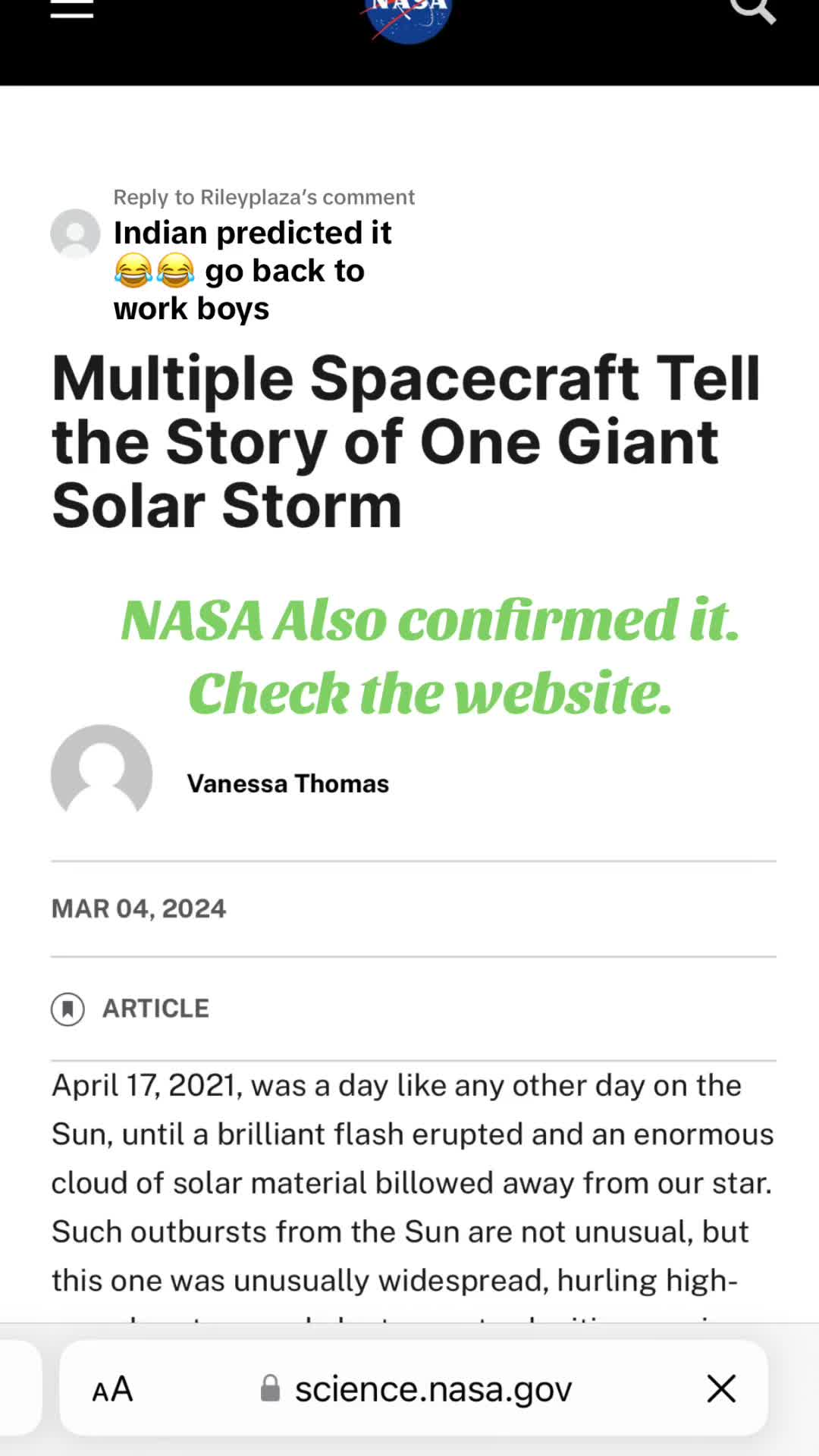Open the AA text size menu
This screenshot has height=1456, width=819.
click(x=112, y=1389)
